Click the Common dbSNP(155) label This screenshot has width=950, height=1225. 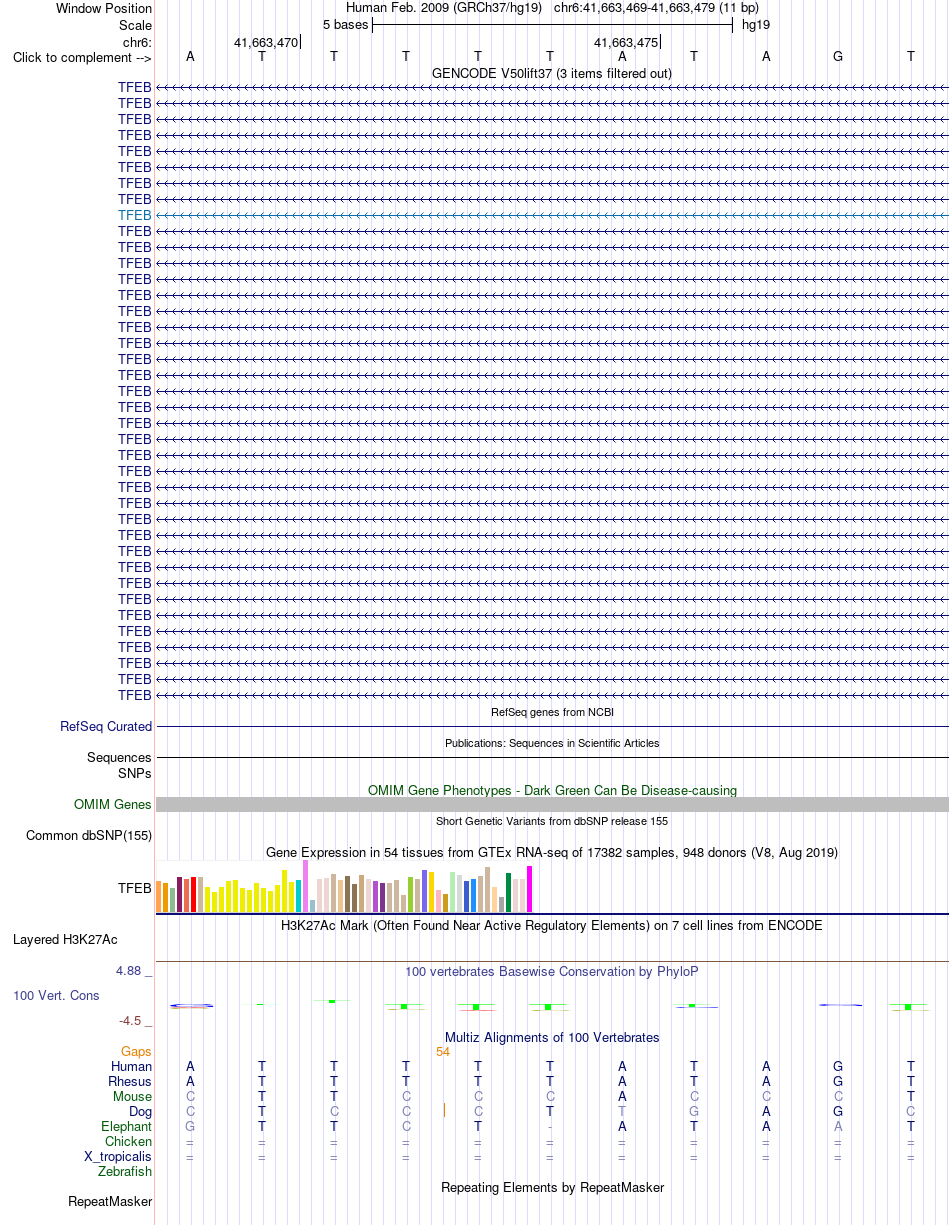(89, 836)
